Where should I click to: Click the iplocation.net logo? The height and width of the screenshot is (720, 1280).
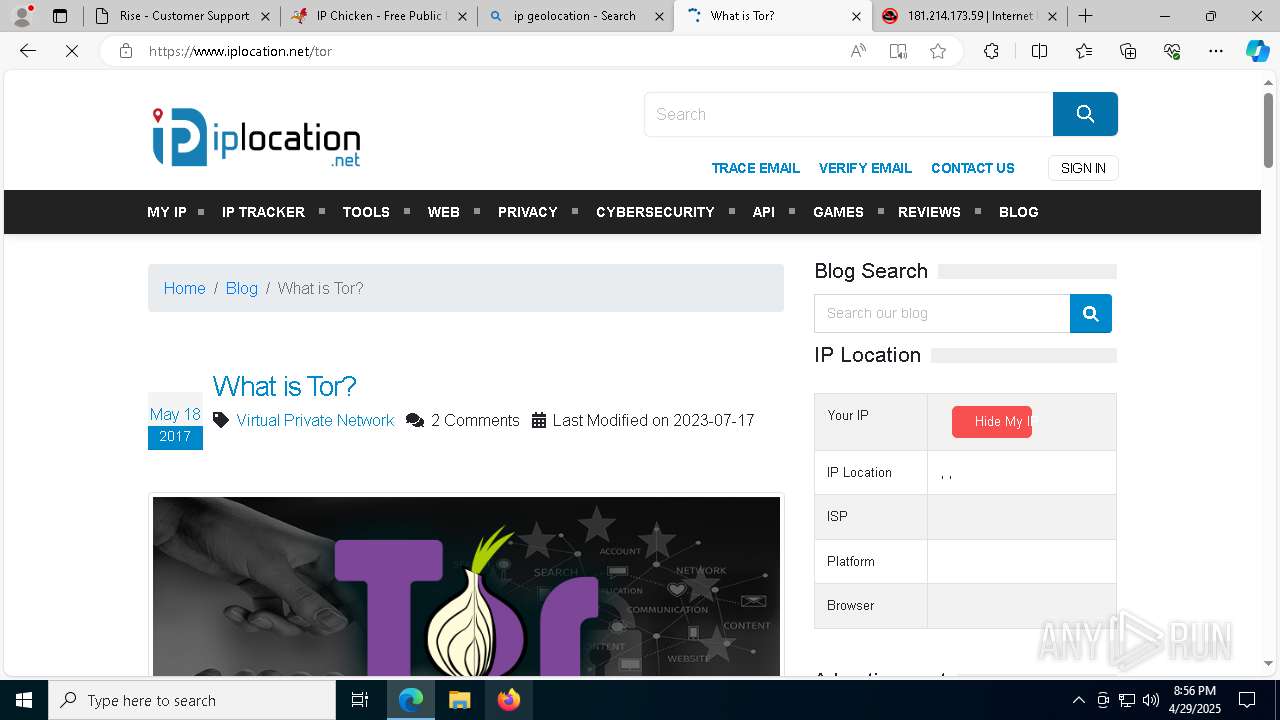click(256, 137)
